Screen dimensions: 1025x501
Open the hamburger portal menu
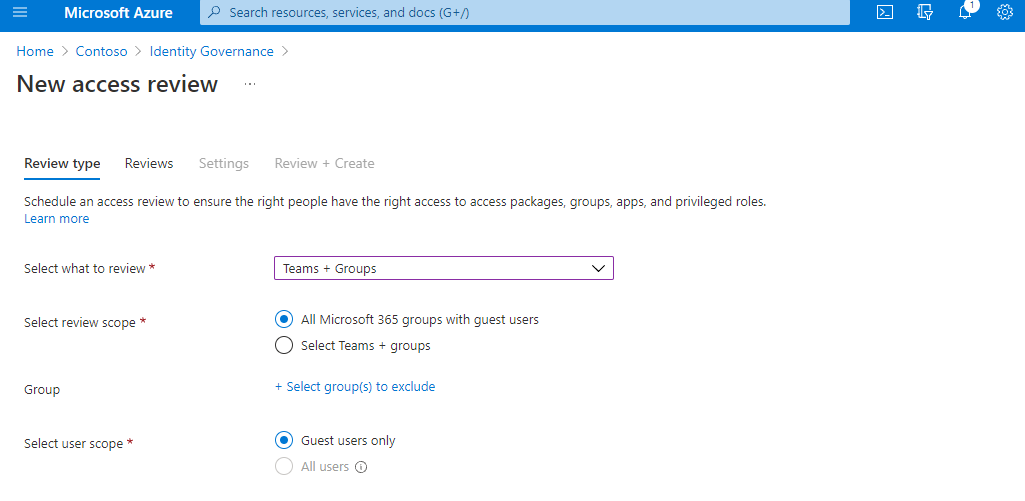pos(20,13)
